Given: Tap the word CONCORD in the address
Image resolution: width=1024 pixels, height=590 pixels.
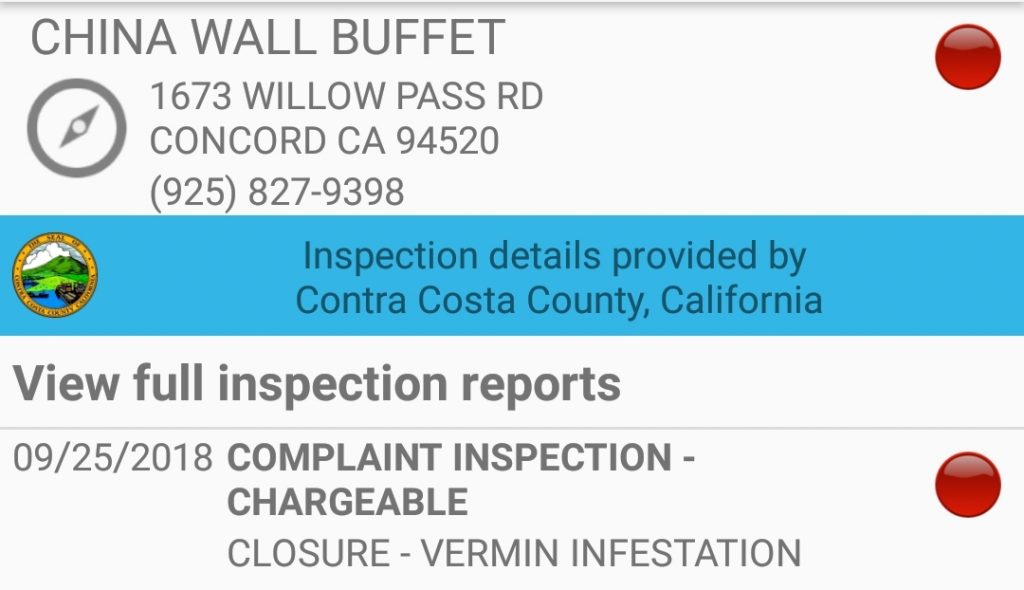Looking at the screenshot, I should pyautogui.click(x=238, y=140).
